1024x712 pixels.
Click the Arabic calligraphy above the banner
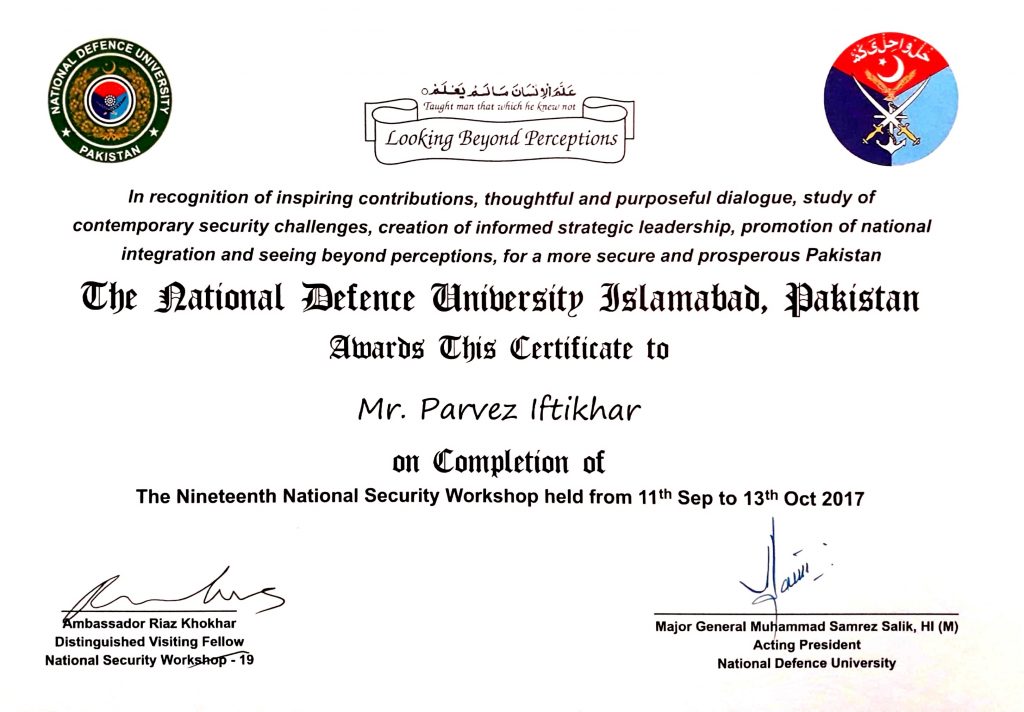[500, 89]
